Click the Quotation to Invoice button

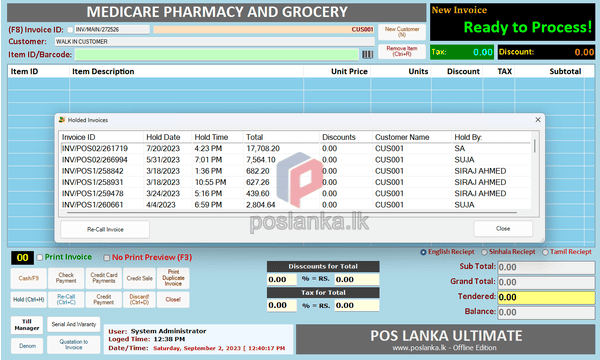pos(73,345)
